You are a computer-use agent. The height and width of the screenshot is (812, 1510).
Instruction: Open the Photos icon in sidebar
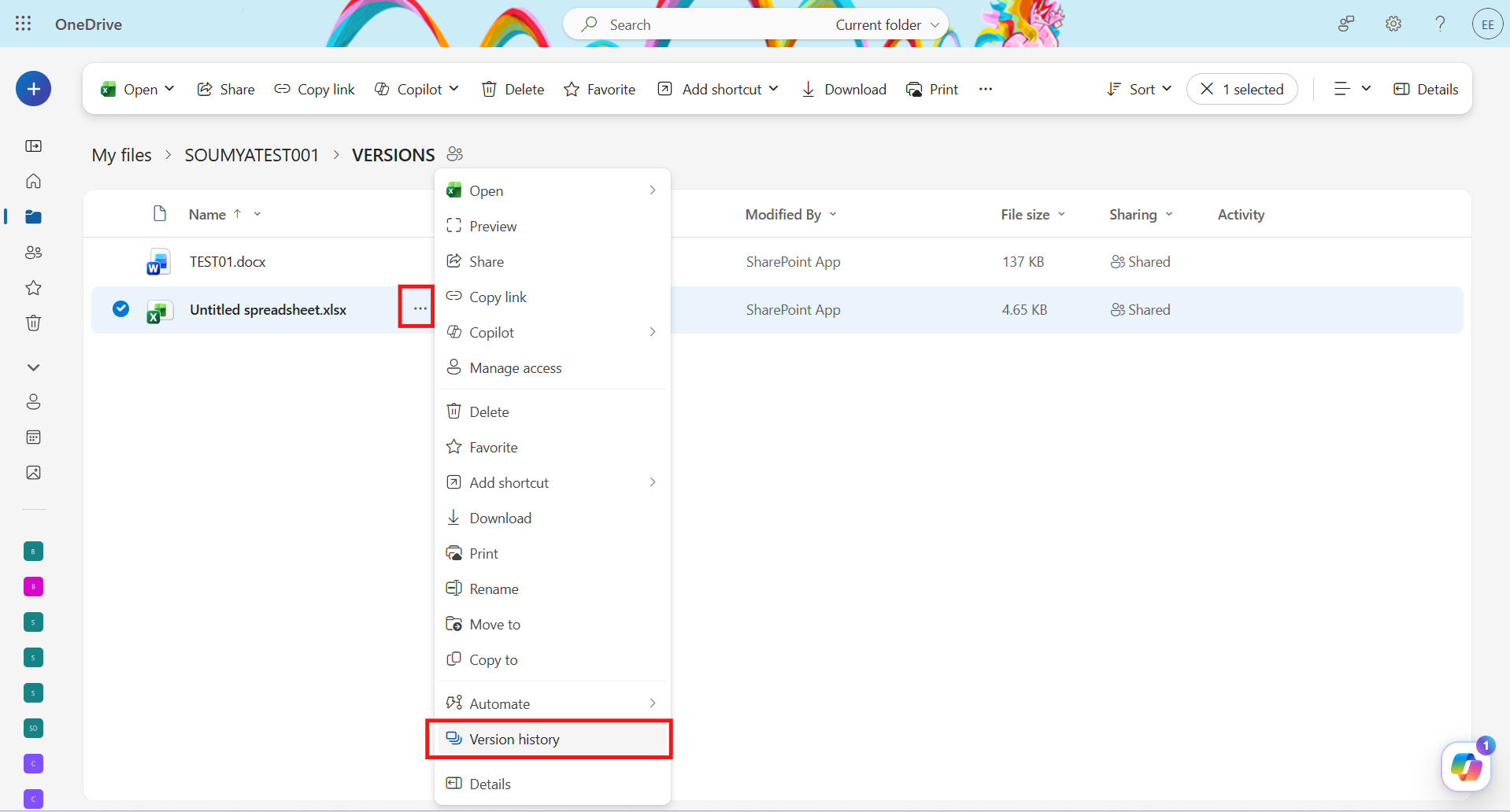[33, 472]
